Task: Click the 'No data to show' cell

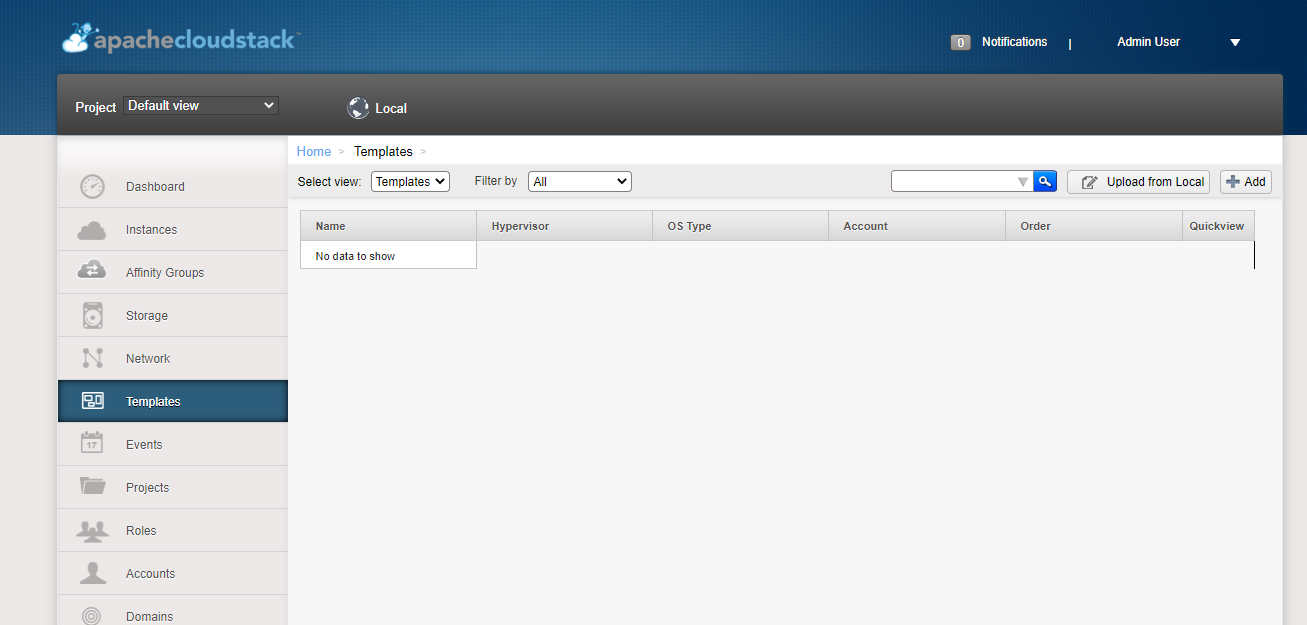Action: click(388, 256)
